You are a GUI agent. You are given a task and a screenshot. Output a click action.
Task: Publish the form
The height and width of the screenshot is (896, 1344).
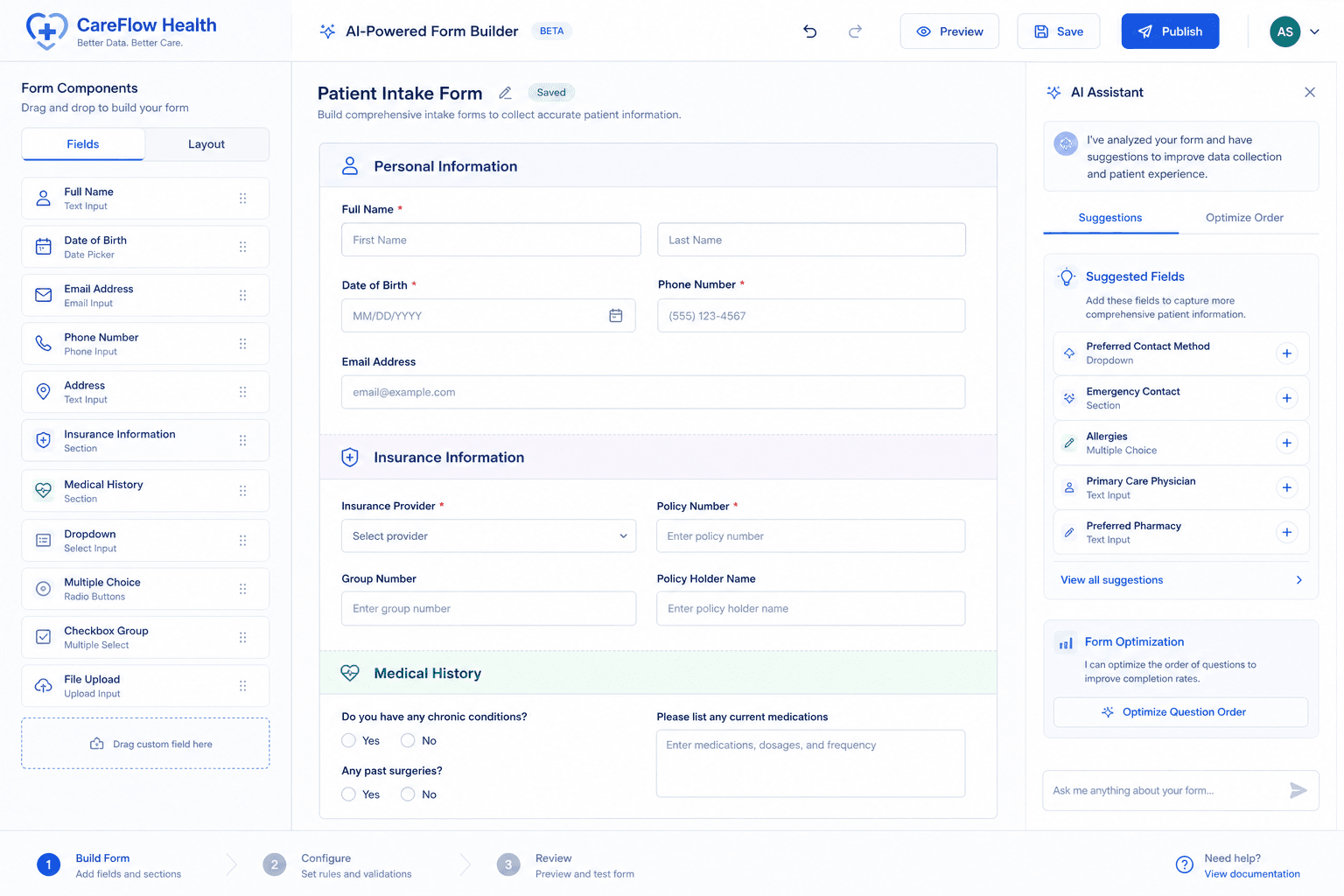coord(1170,31)
